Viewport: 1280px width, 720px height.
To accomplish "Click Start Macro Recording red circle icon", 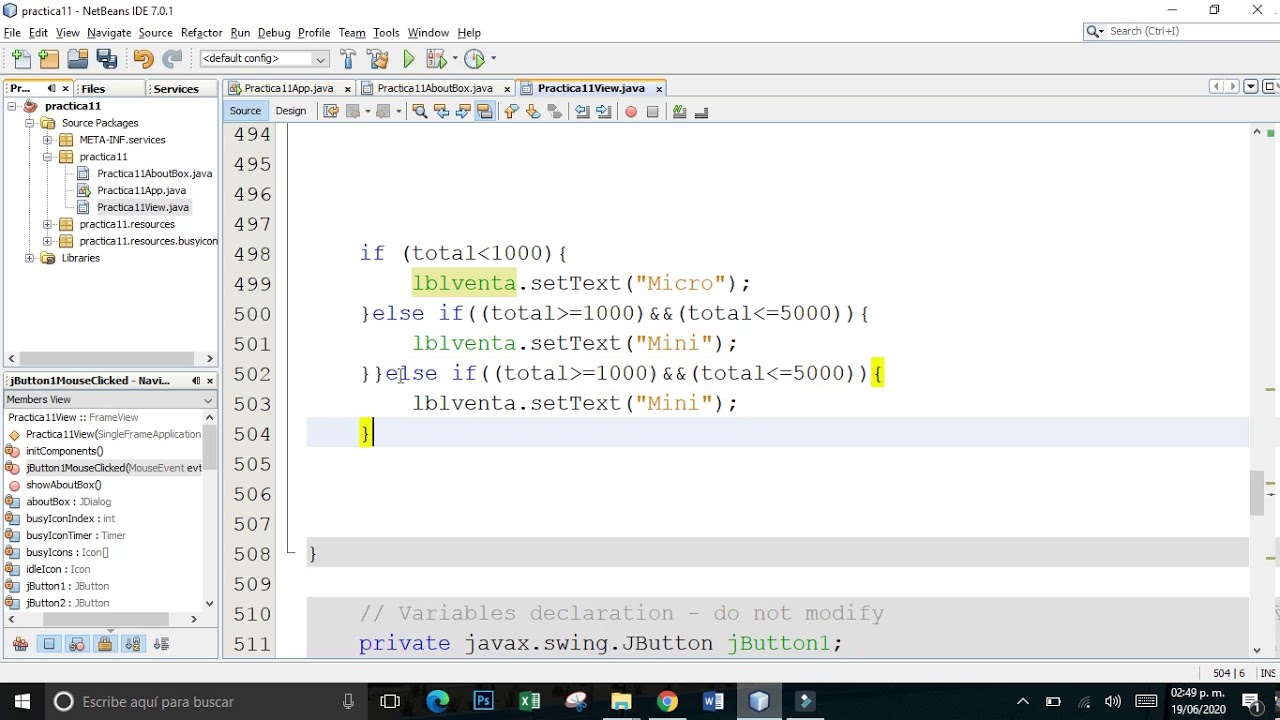I will 631,112.
